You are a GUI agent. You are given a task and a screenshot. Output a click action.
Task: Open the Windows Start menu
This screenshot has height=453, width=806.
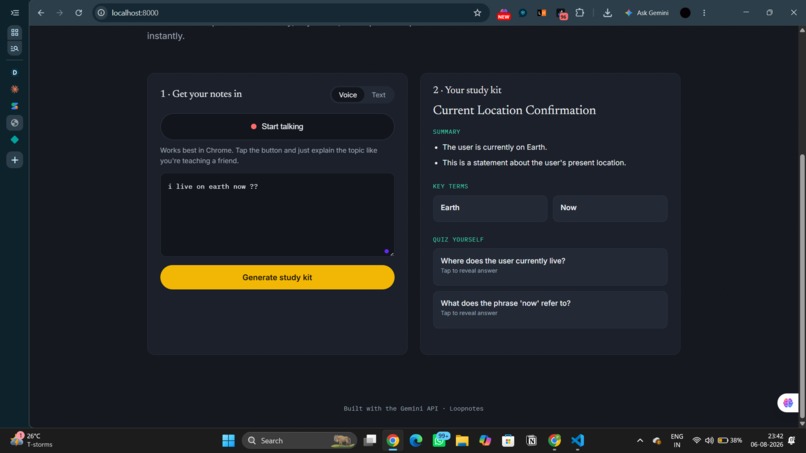pos(228,440)
